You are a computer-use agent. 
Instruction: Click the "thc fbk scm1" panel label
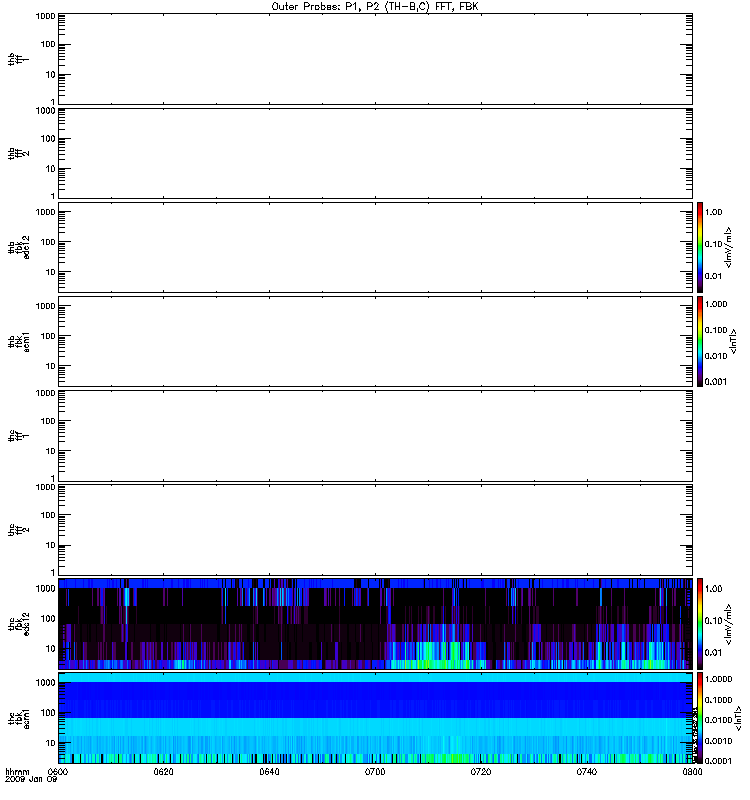coord(18,718)
